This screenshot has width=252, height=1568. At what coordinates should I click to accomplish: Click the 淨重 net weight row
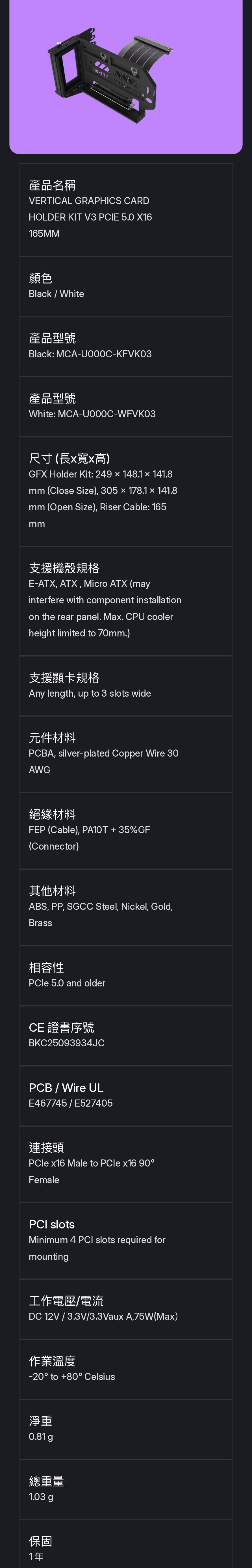125,1429
